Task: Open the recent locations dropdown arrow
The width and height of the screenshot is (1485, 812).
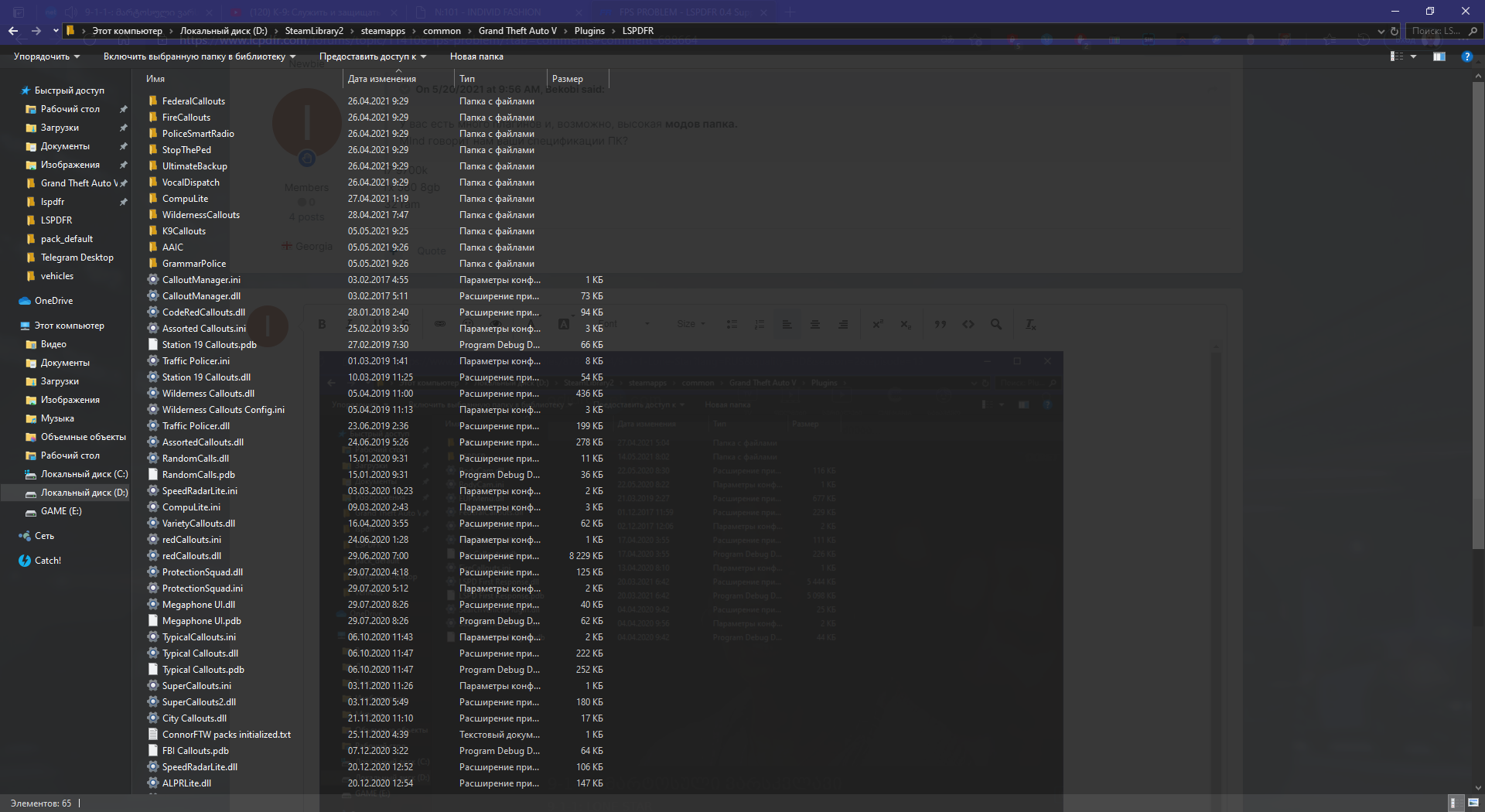Action: point(56,31)
